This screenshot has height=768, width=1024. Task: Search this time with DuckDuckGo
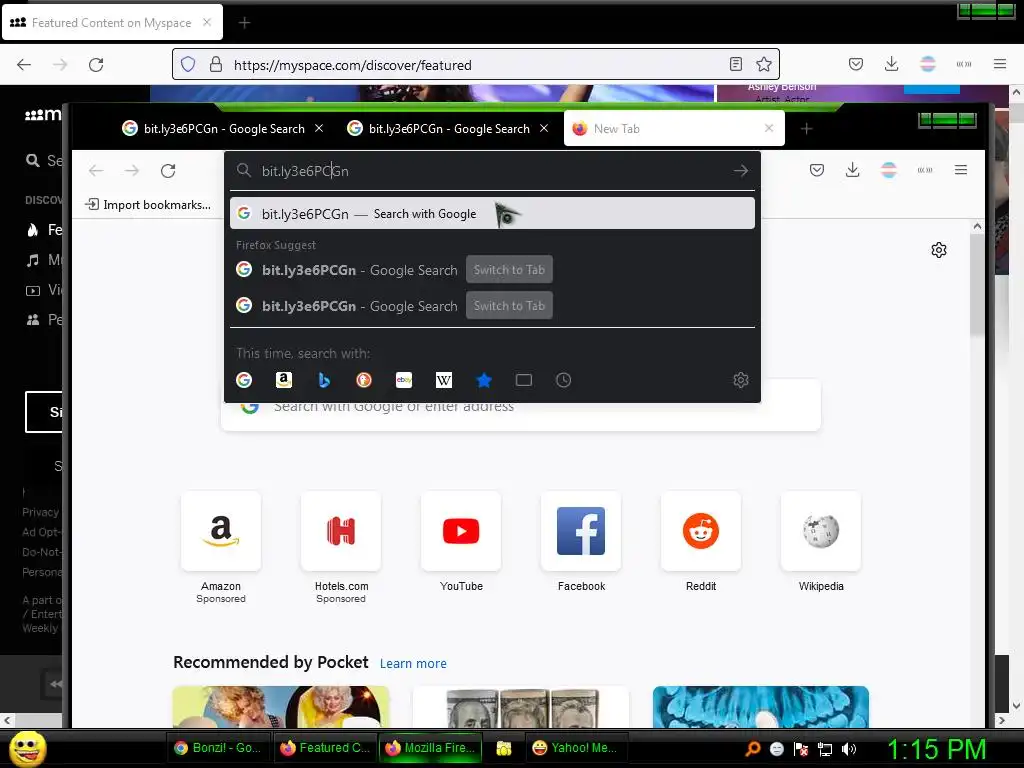(364, 380)
